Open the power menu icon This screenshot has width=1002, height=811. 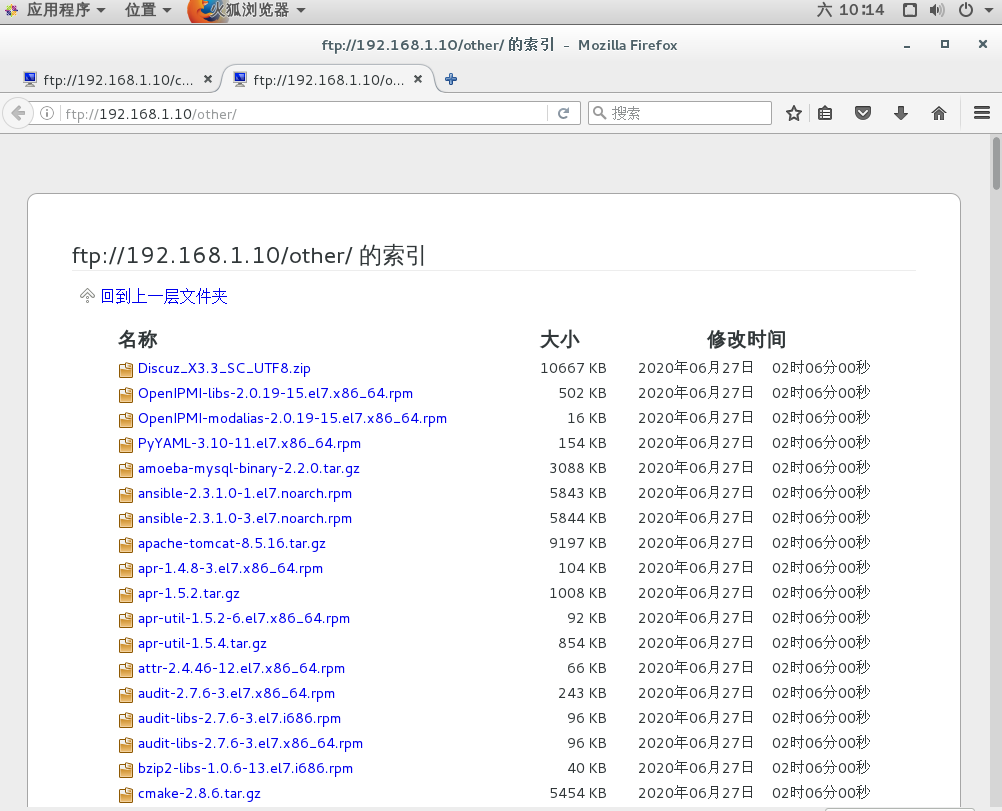pyautogui.click(x=966, y=10)
